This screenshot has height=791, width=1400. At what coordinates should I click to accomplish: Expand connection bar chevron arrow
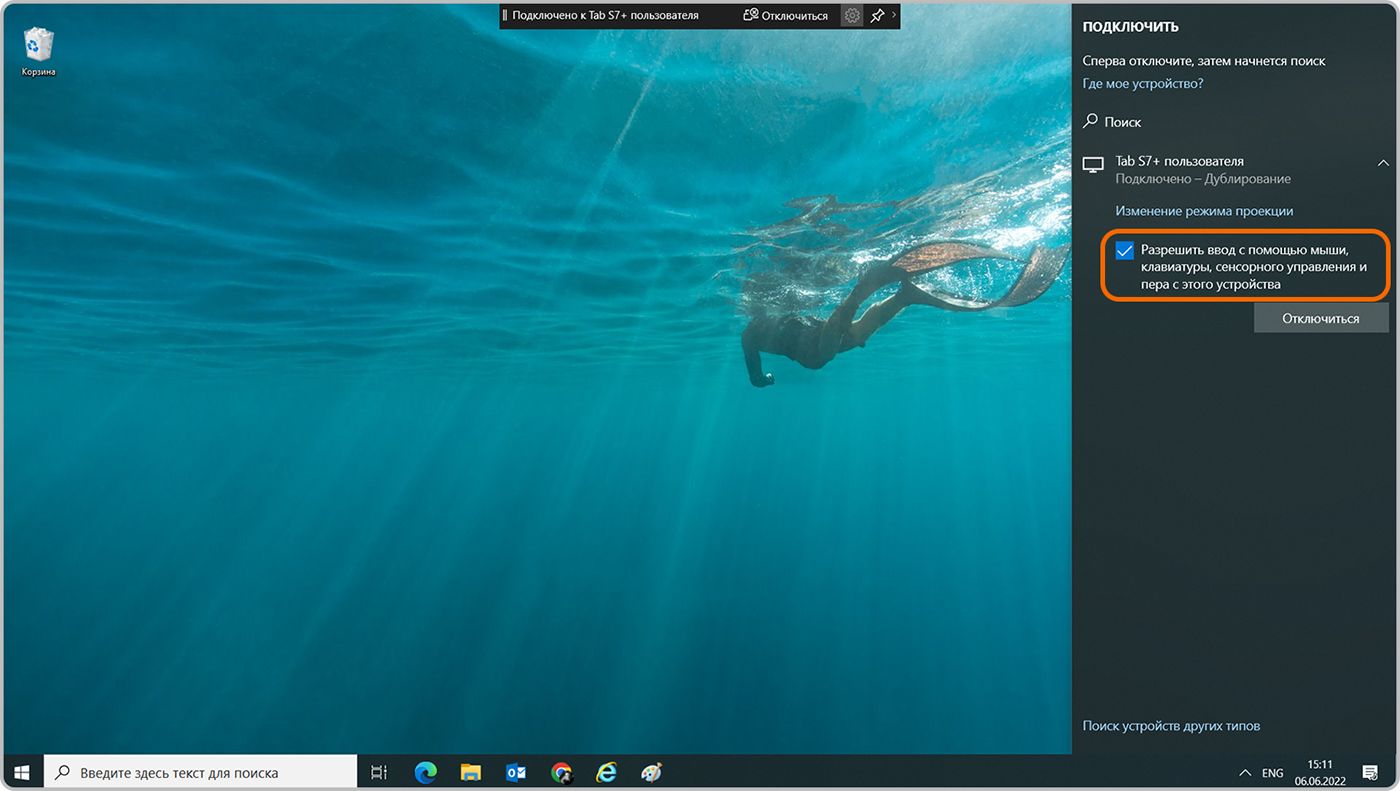coord(894,15)
